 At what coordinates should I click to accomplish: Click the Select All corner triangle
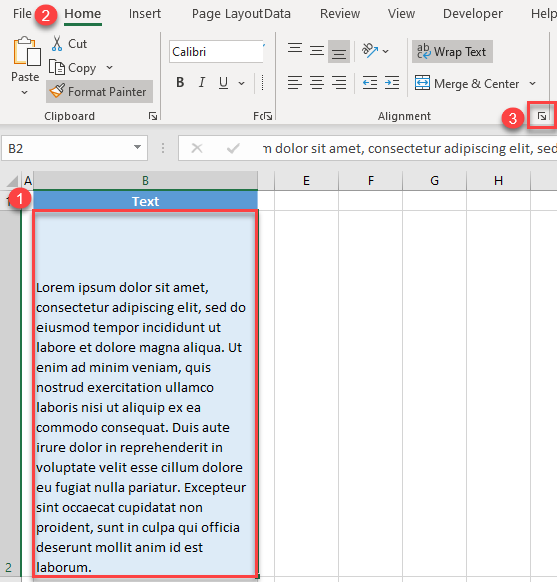[12, 181]
